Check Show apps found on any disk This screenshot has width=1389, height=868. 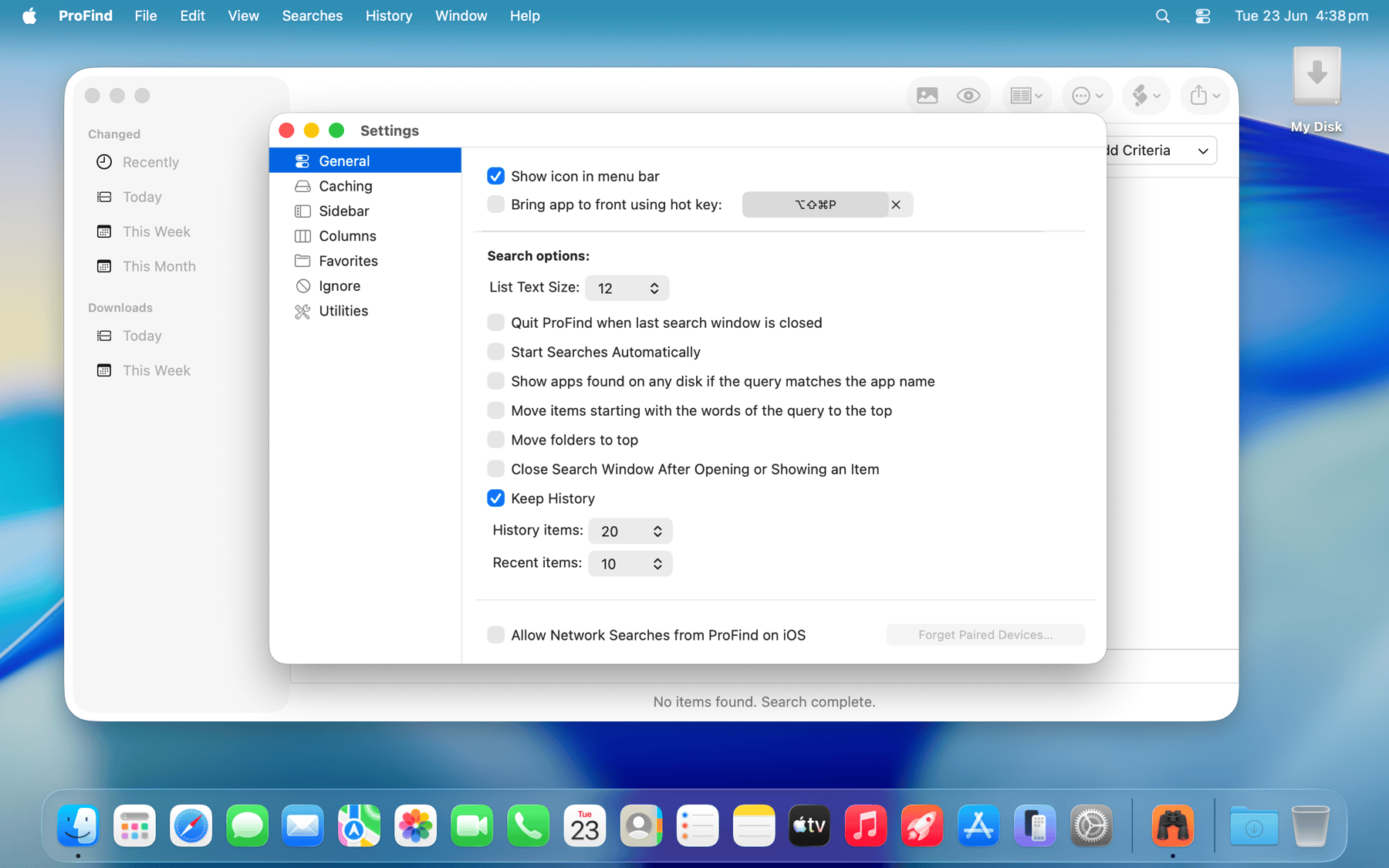[495, 381]
